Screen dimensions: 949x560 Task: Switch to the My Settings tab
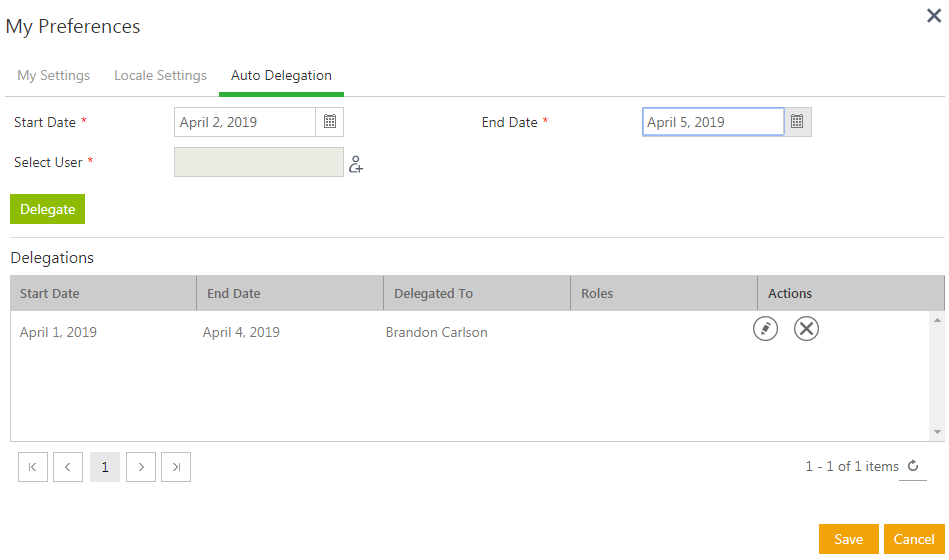click(54, 76)
